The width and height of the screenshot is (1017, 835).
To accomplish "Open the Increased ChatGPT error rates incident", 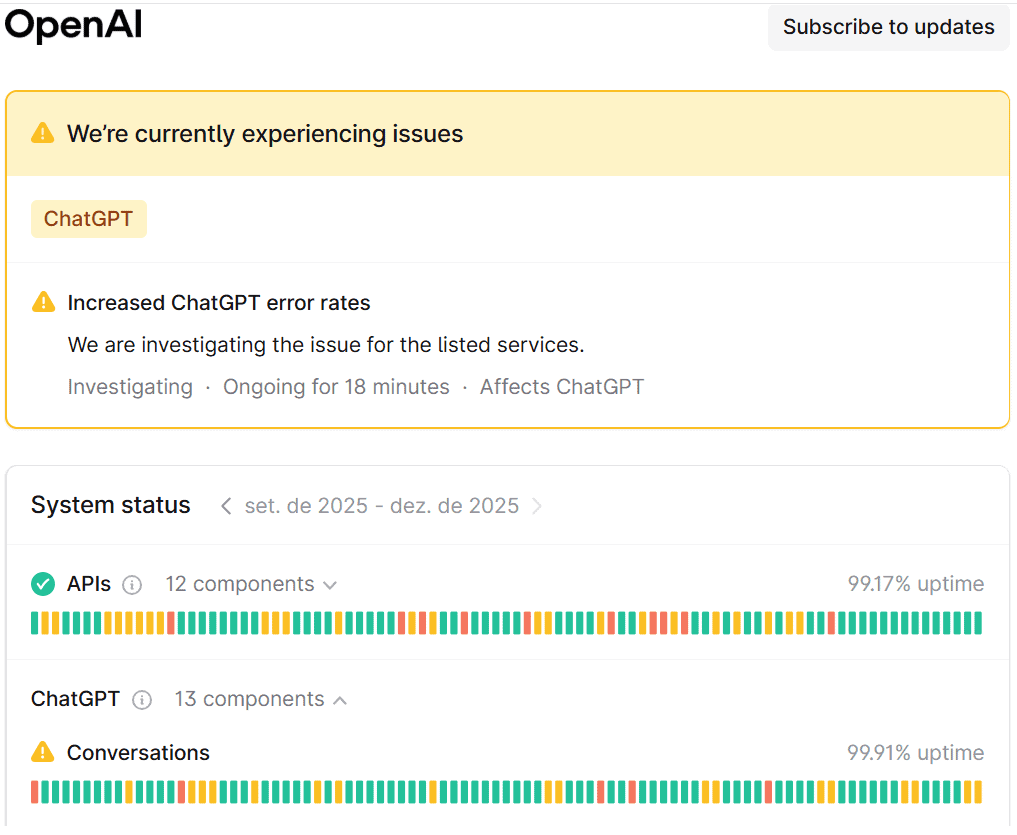I will pyautogui.click(x=218, y=302).
